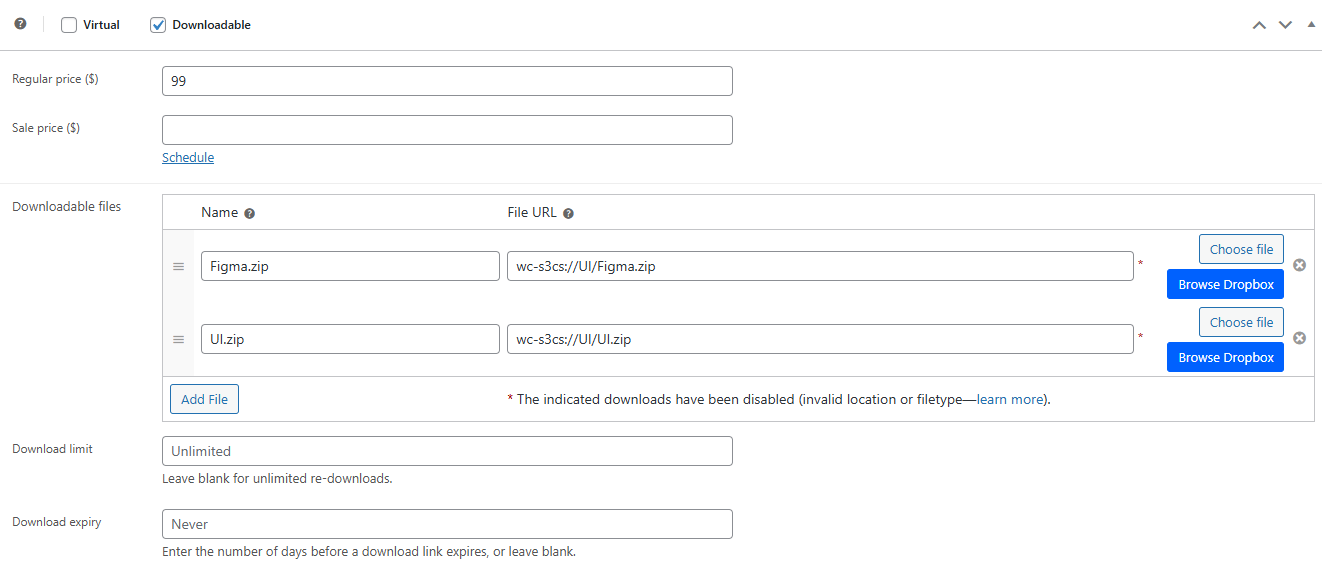
Task: Move the panel up with arrow
Action: [x=1259, y=25]
